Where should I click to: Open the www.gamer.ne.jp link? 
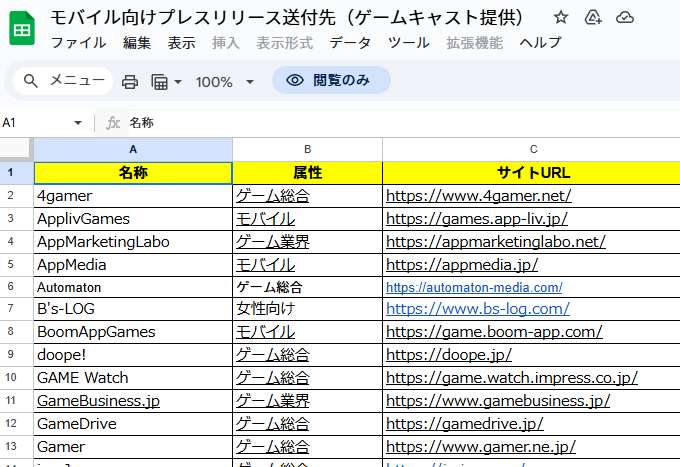point(481,447)
